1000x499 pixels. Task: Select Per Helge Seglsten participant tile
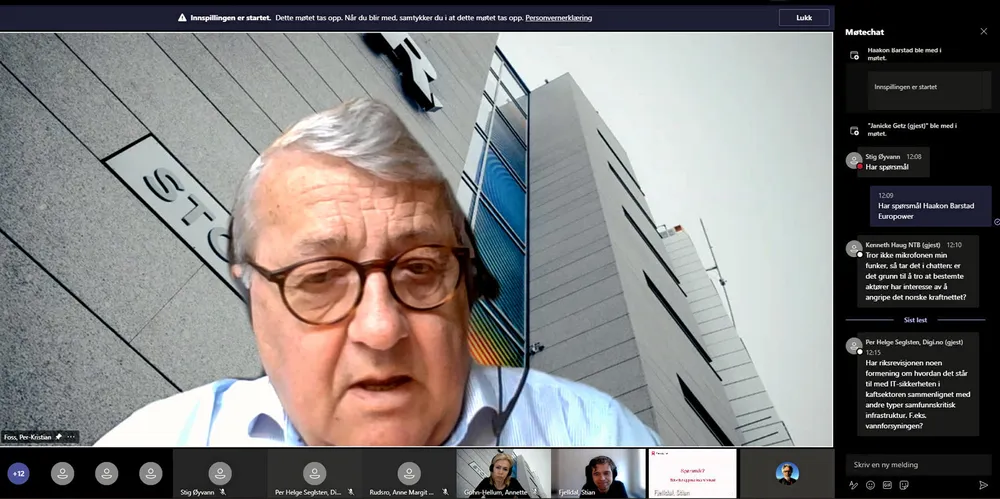(x=314, y=474)
